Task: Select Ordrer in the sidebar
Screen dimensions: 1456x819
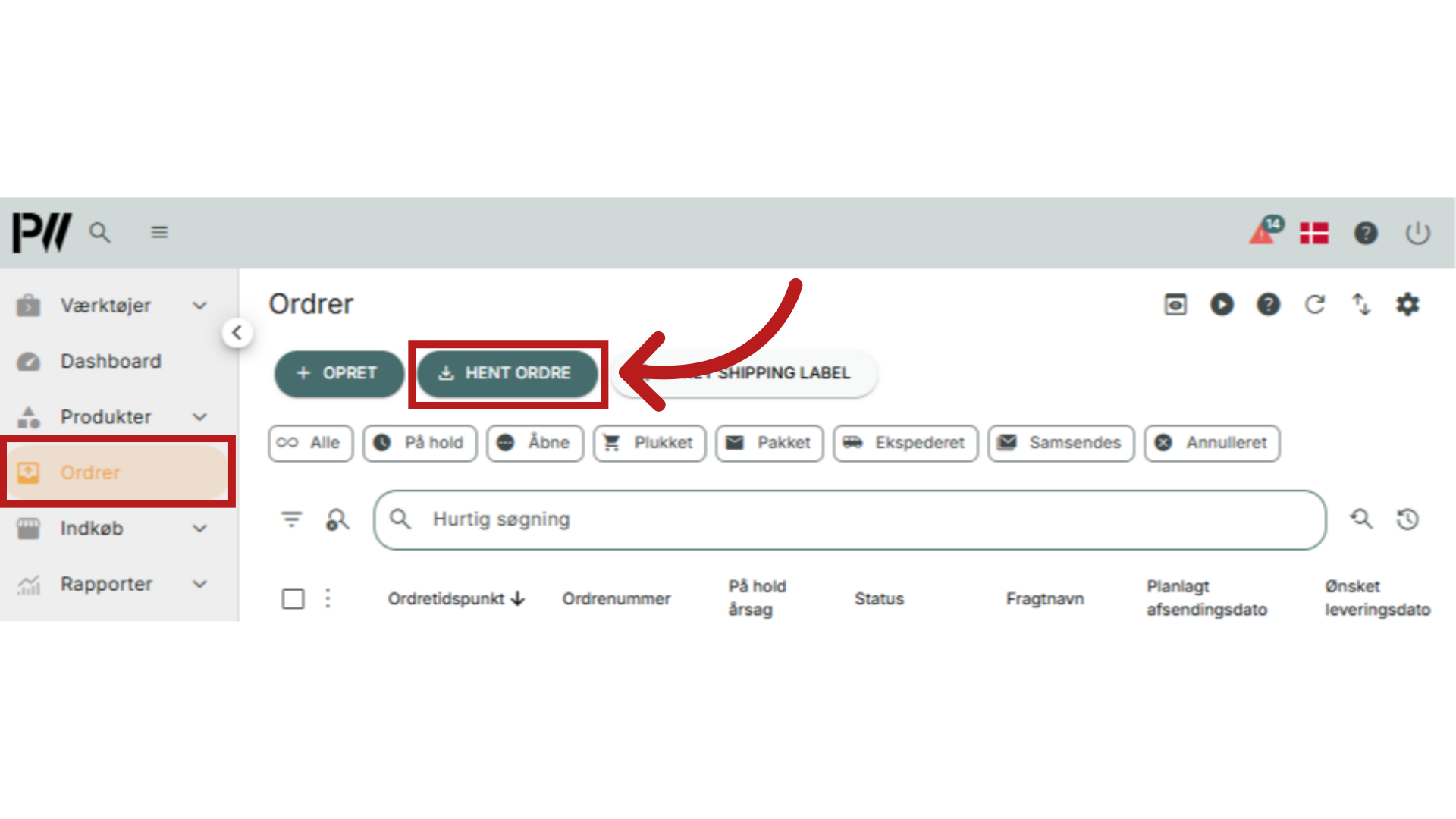Action: pyautogui.click(x=118, y=472)
